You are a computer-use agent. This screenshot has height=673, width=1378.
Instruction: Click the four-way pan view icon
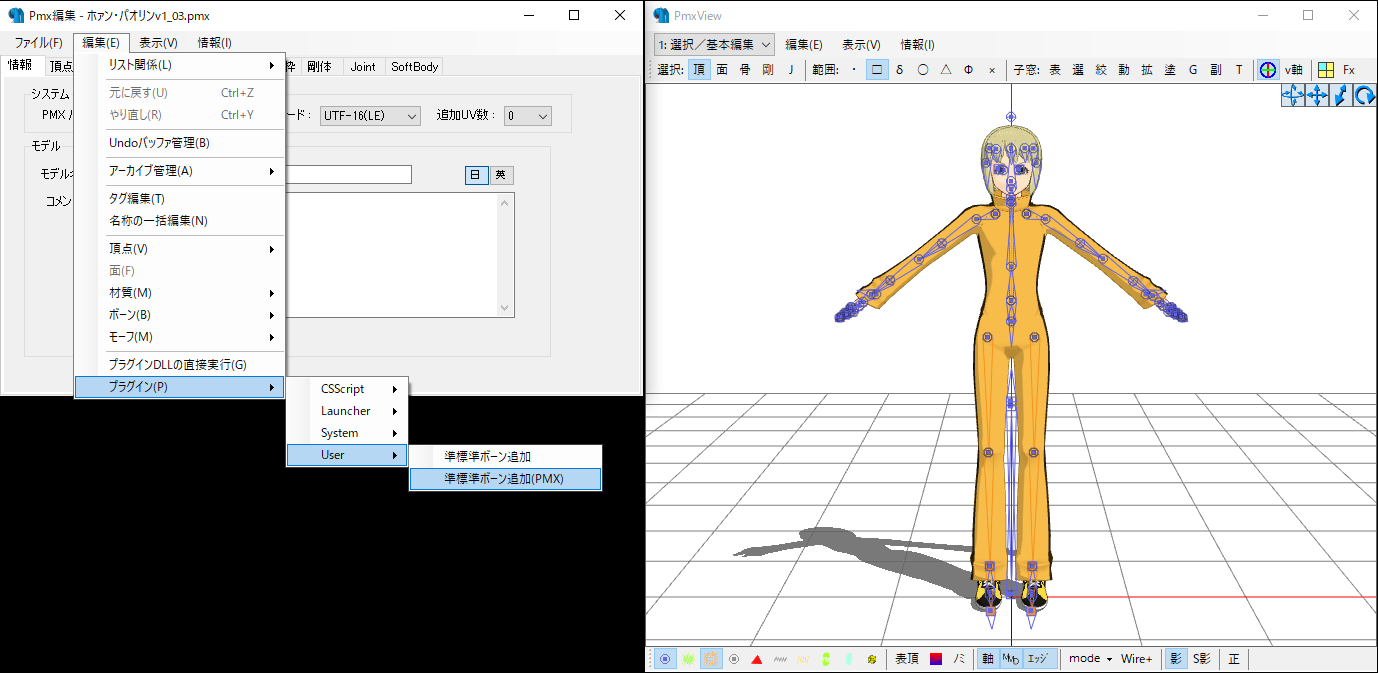(x=1317, y=95)
